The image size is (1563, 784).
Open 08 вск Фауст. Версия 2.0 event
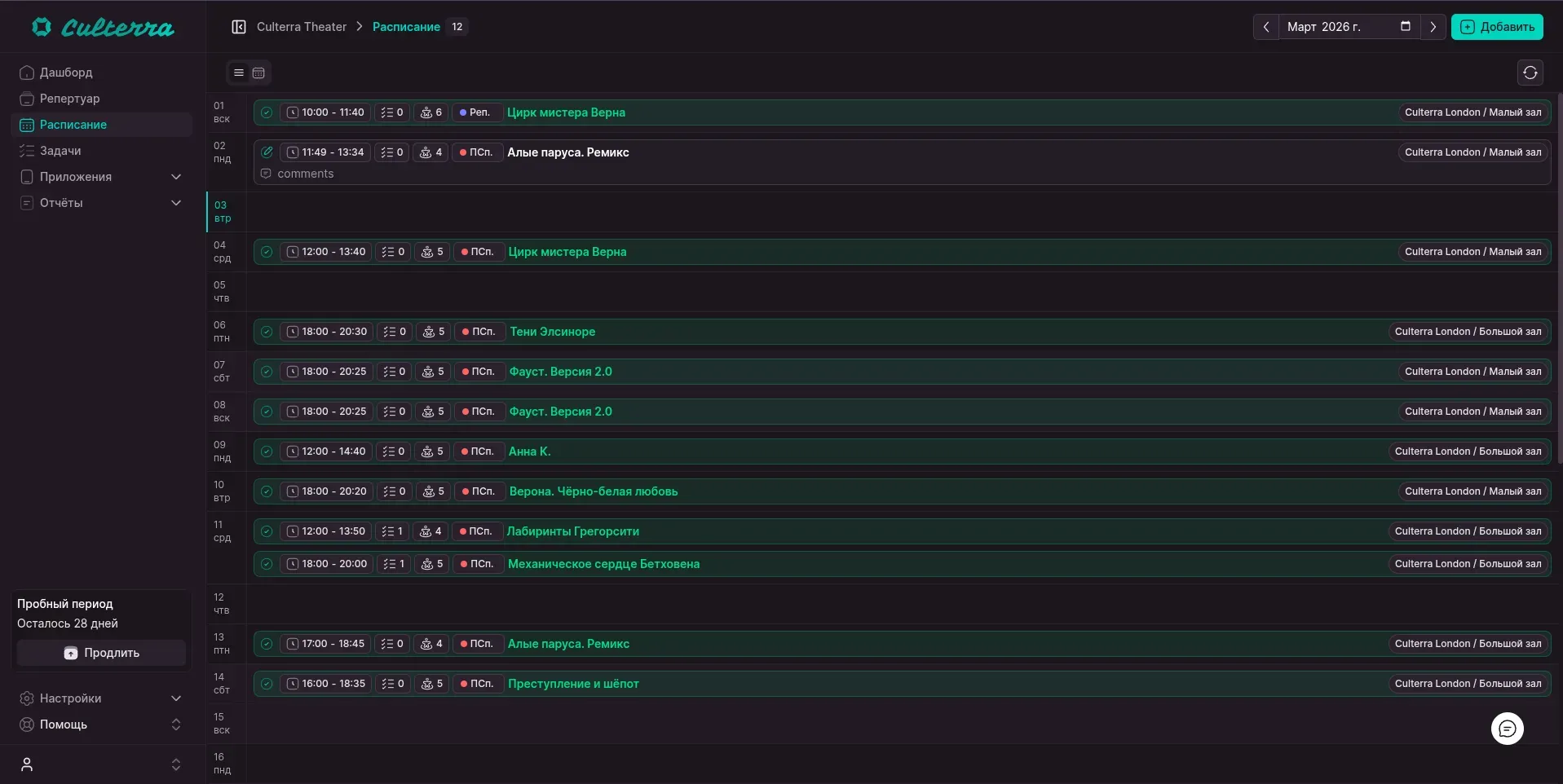click(561, 412)
